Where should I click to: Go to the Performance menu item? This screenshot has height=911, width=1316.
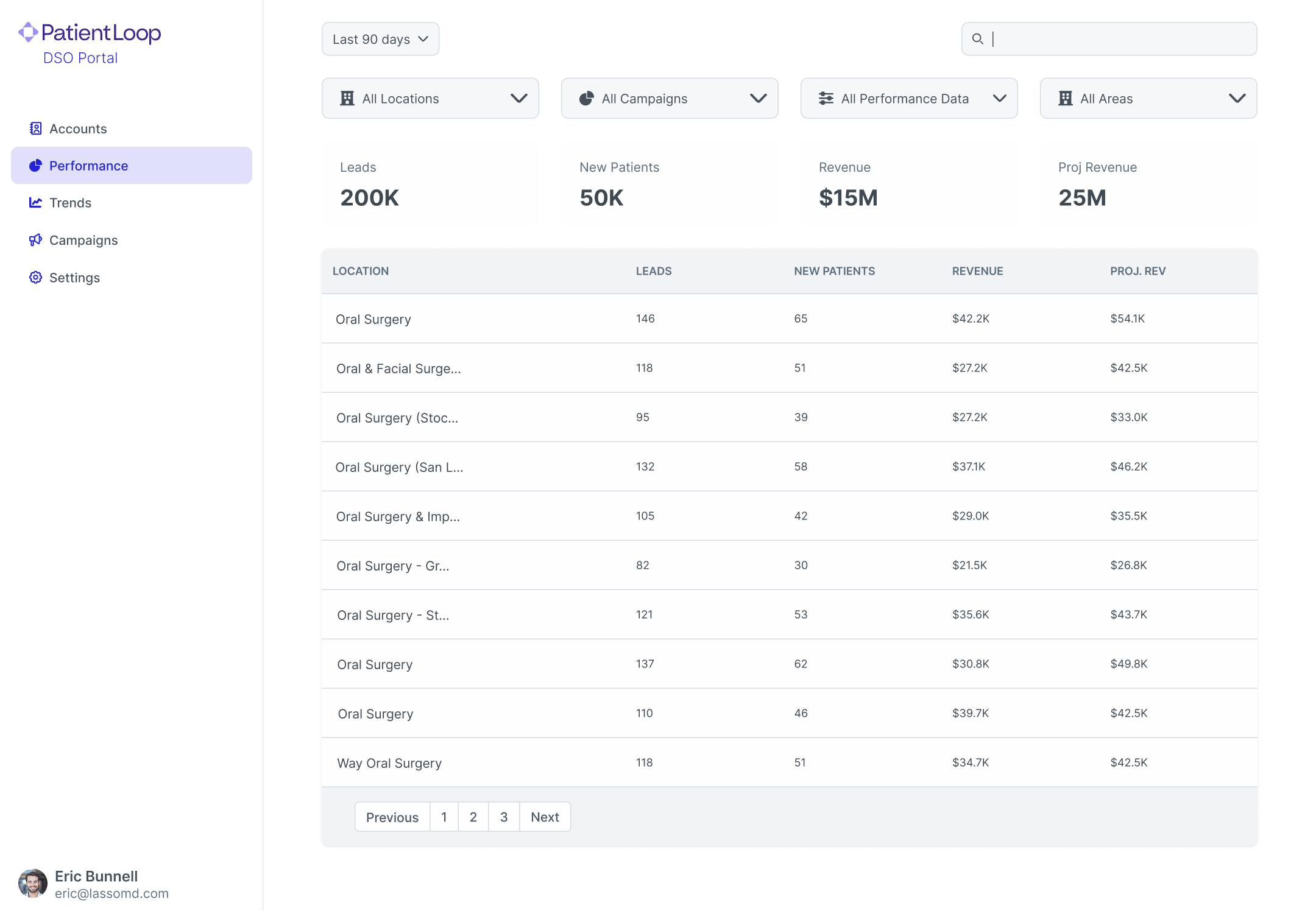point(132,166)
